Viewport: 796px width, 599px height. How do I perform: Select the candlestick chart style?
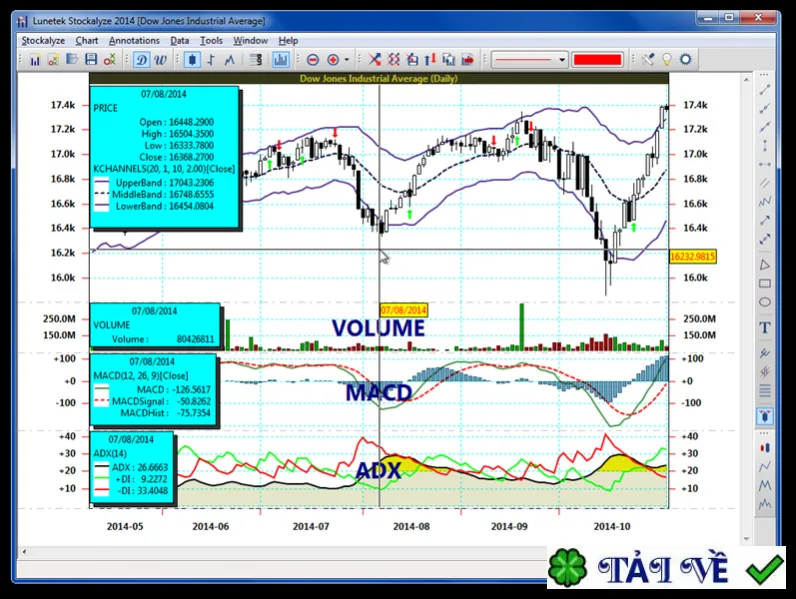pyautogui.click(x=192, y=60)
